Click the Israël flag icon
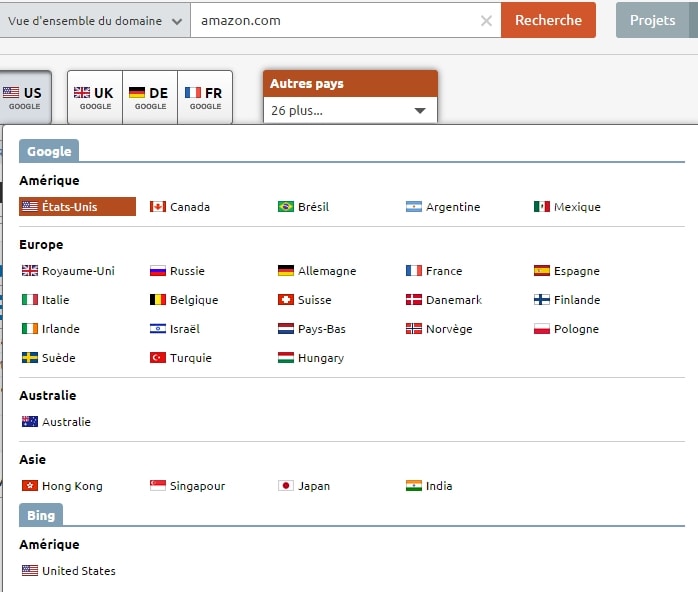The width and height of the screenshot is (698, 592). coord(158,328)
